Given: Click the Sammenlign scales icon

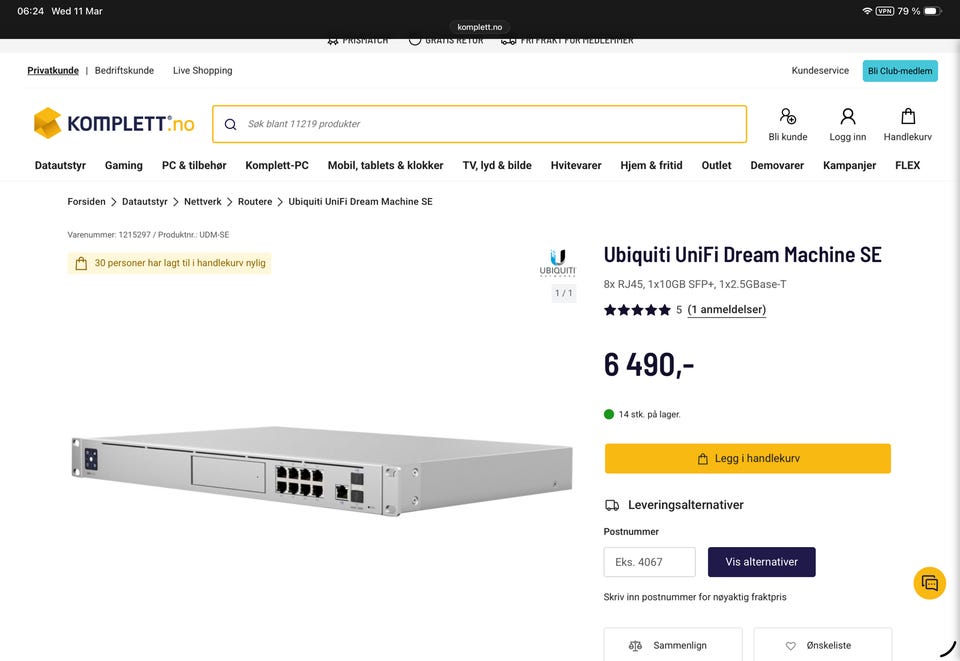Looking at the screenshot, I should tap(636, 646).
